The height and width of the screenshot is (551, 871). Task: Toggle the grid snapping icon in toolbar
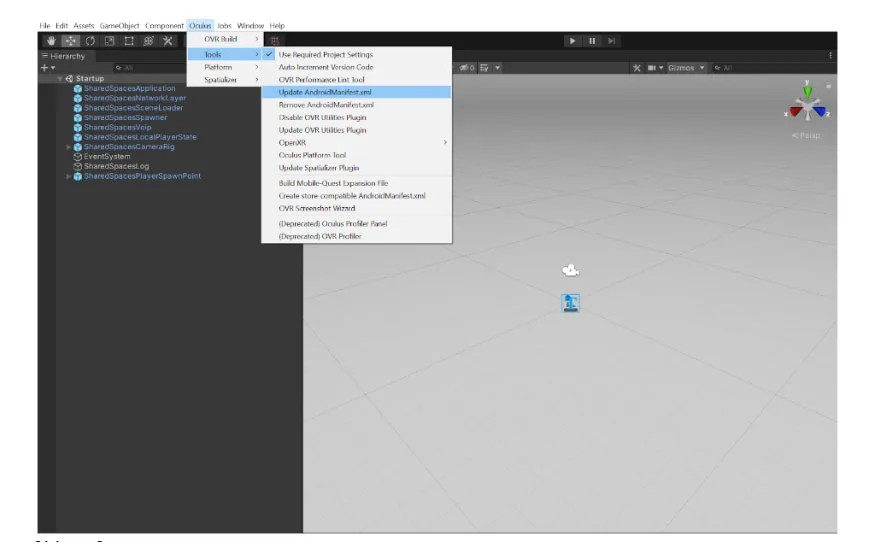(x=274, y=41)
